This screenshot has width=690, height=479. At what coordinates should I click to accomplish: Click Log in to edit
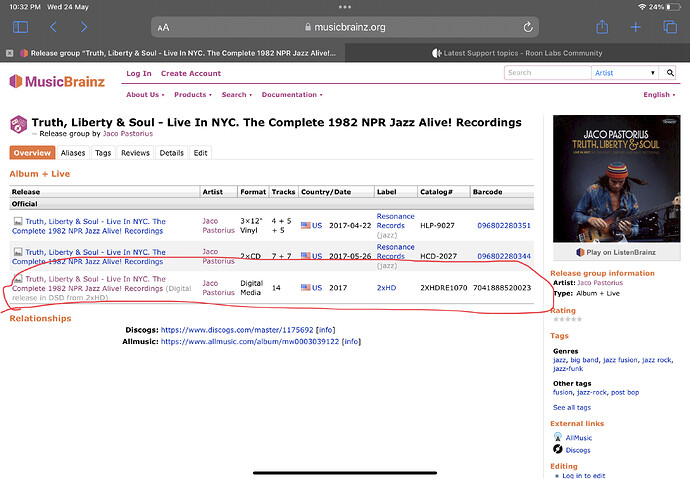coord(584,475)
